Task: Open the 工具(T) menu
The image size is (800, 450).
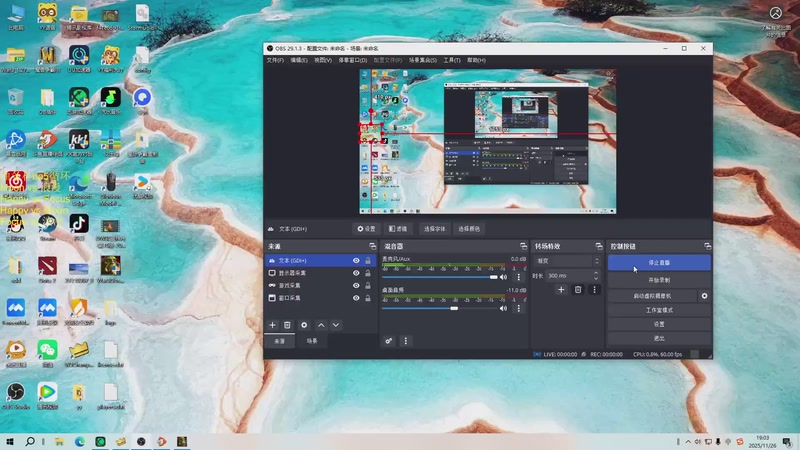Action: click(x=452, y=60)
